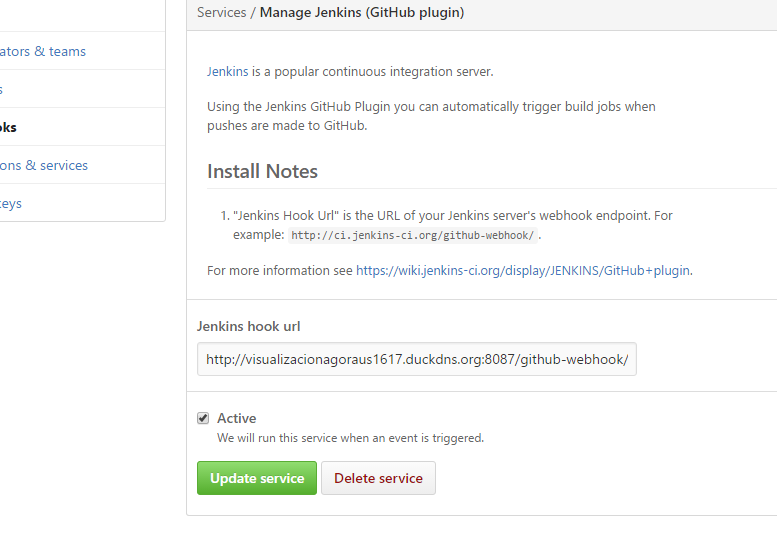Click the Update service button

(257, 478)
